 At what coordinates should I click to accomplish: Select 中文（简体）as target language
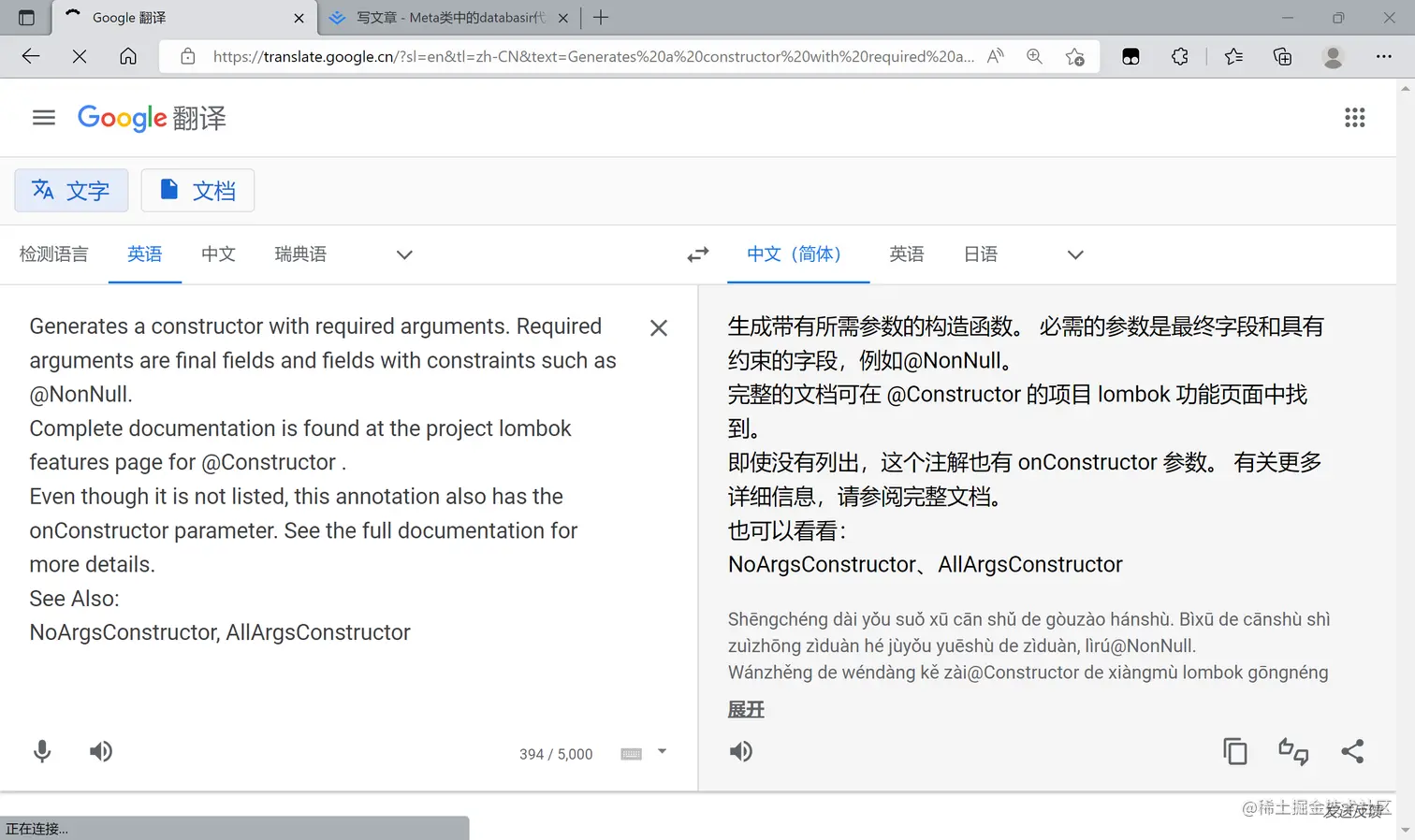click(x=798, y=254)
